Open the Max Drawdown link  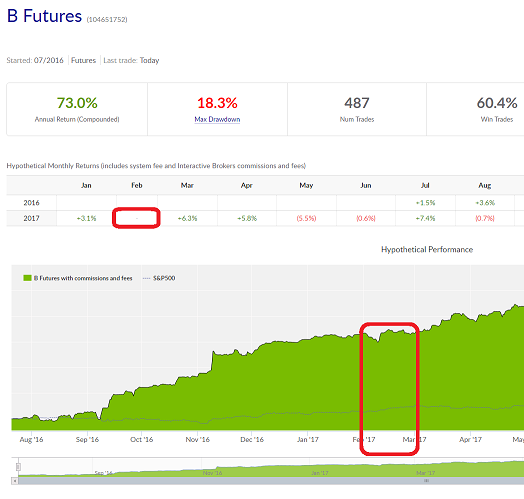[217, 119]
